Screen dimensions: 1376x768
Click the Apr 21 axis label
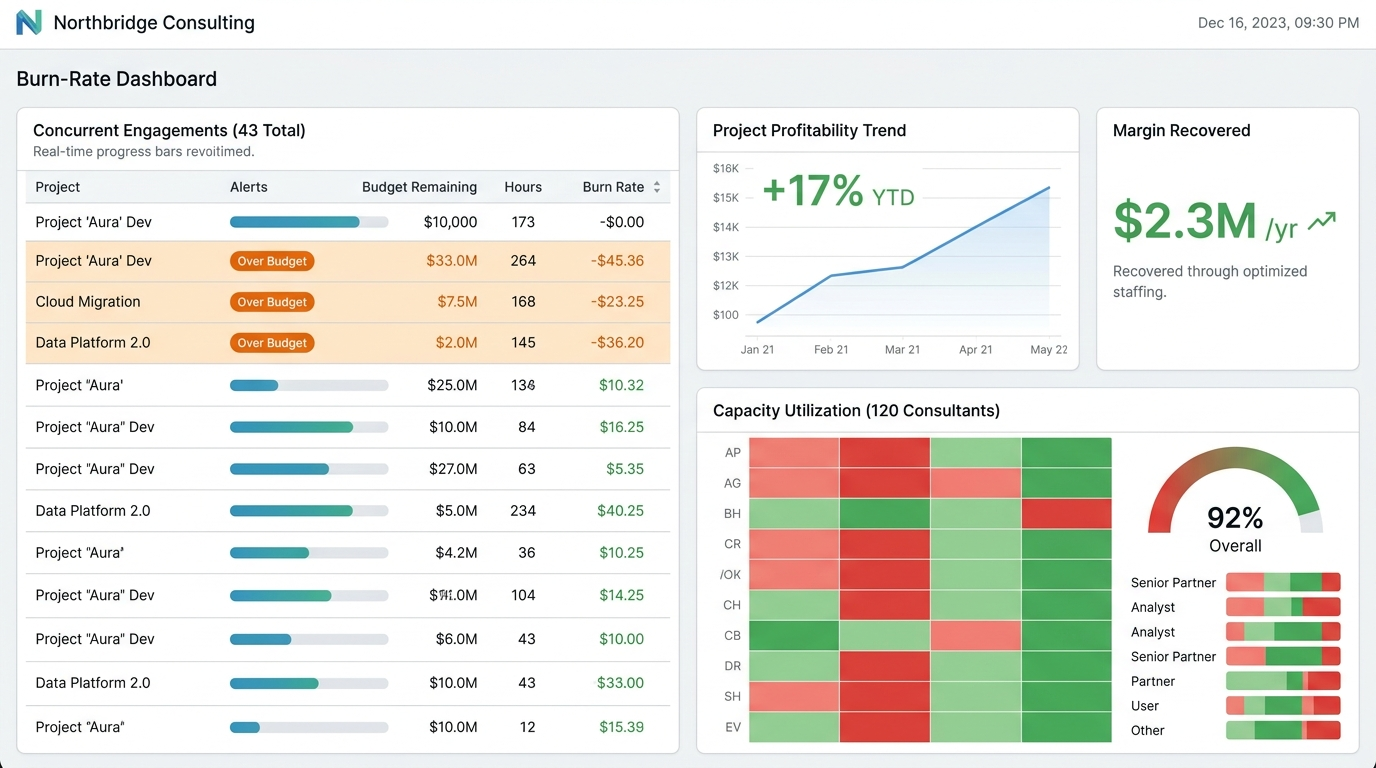[976, 350]
